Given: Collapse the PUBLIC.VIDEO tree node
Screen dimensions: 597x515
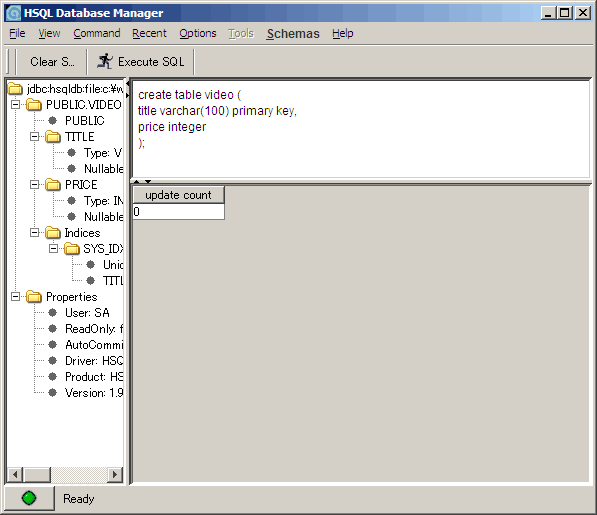Looking at the screenshot, I should coord(15,104).
